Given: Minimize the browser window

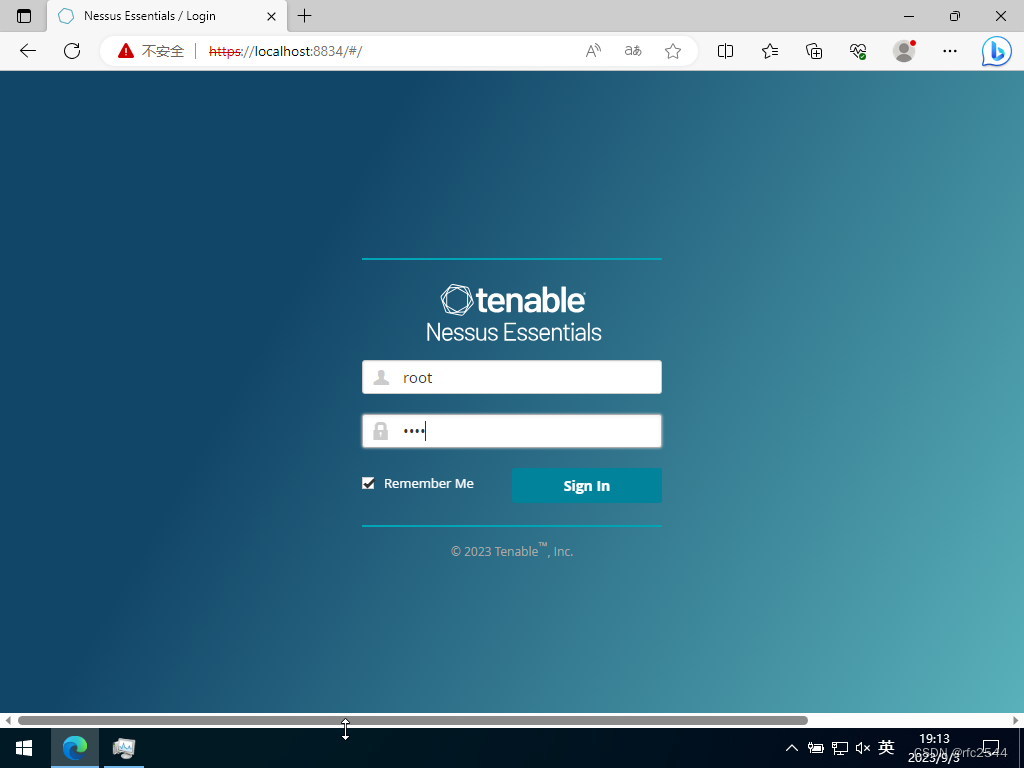Looking at the screenshot, I should 908,16.
